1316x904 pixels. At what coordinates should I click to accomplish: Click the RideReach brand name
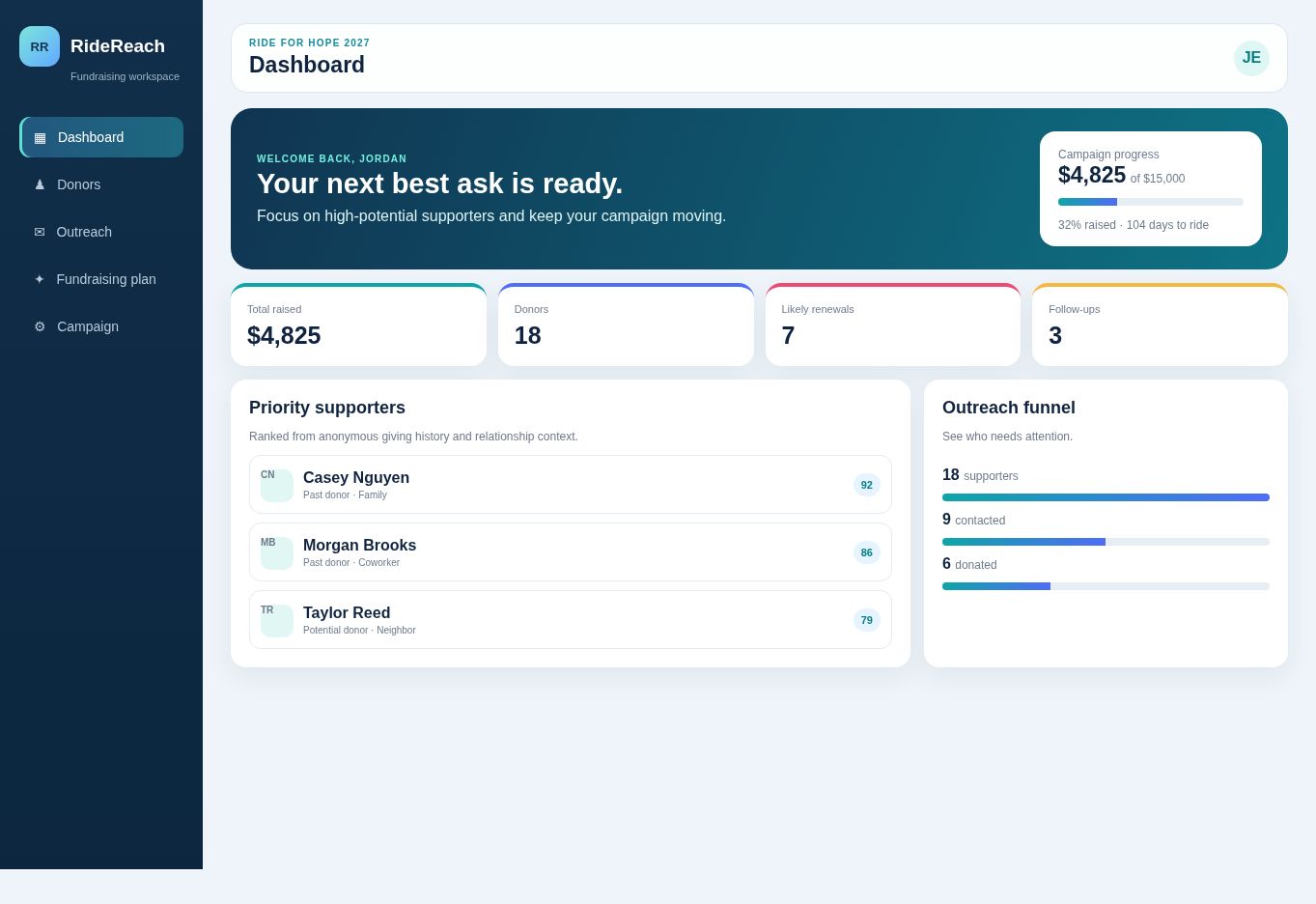118,46
